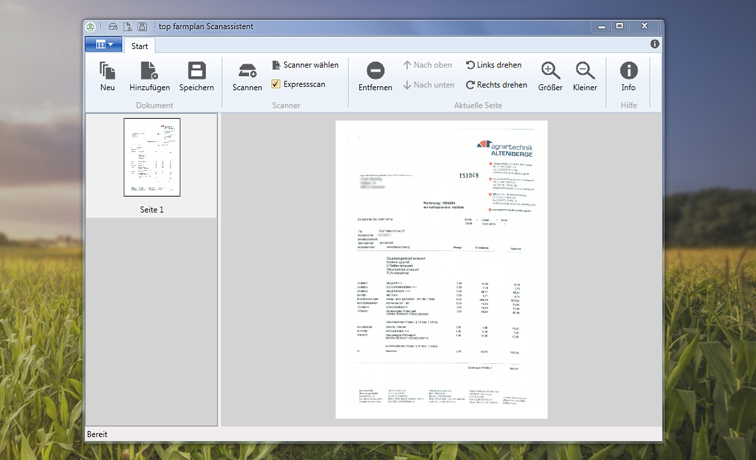Open the Info help icon
756x460 pixels.
tap(628, 75)
